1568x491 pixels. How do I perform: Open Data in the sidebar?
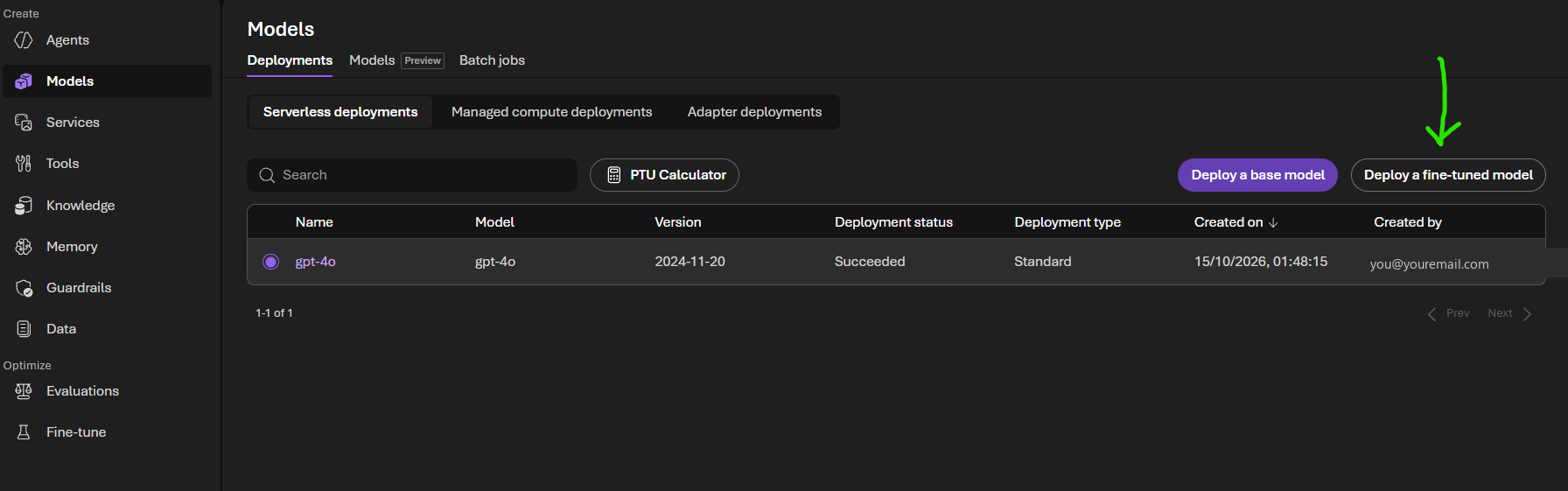click(x=107, y=329)
